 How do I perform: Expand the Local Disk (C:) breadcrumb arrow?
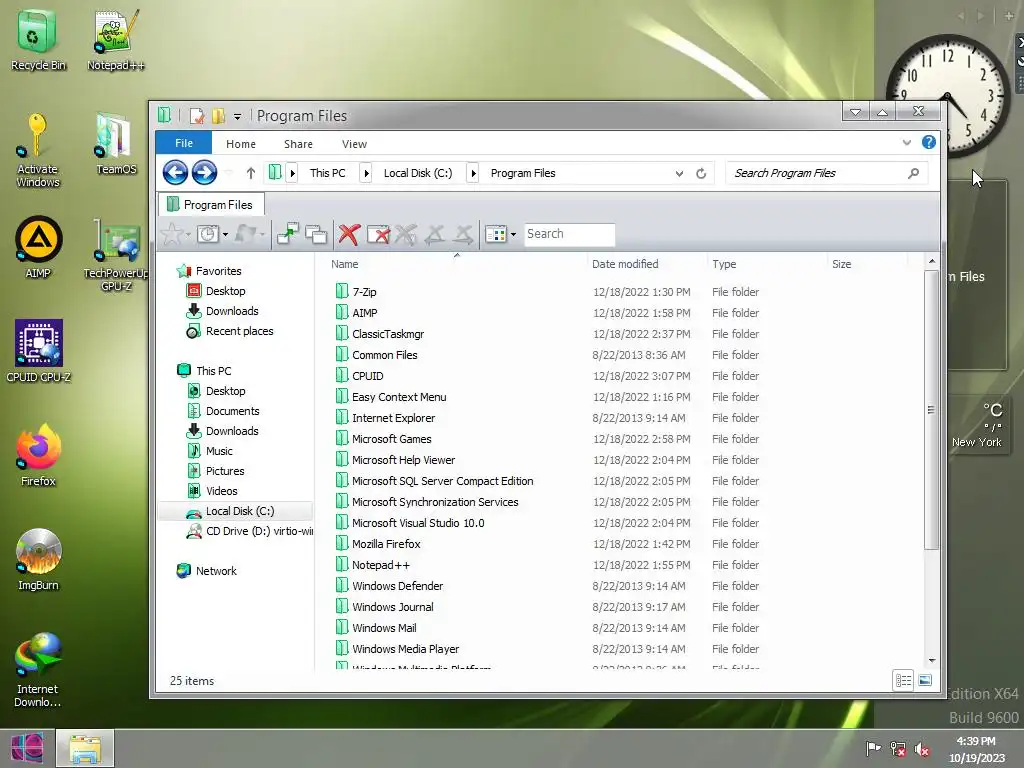[x=473, y=173]
